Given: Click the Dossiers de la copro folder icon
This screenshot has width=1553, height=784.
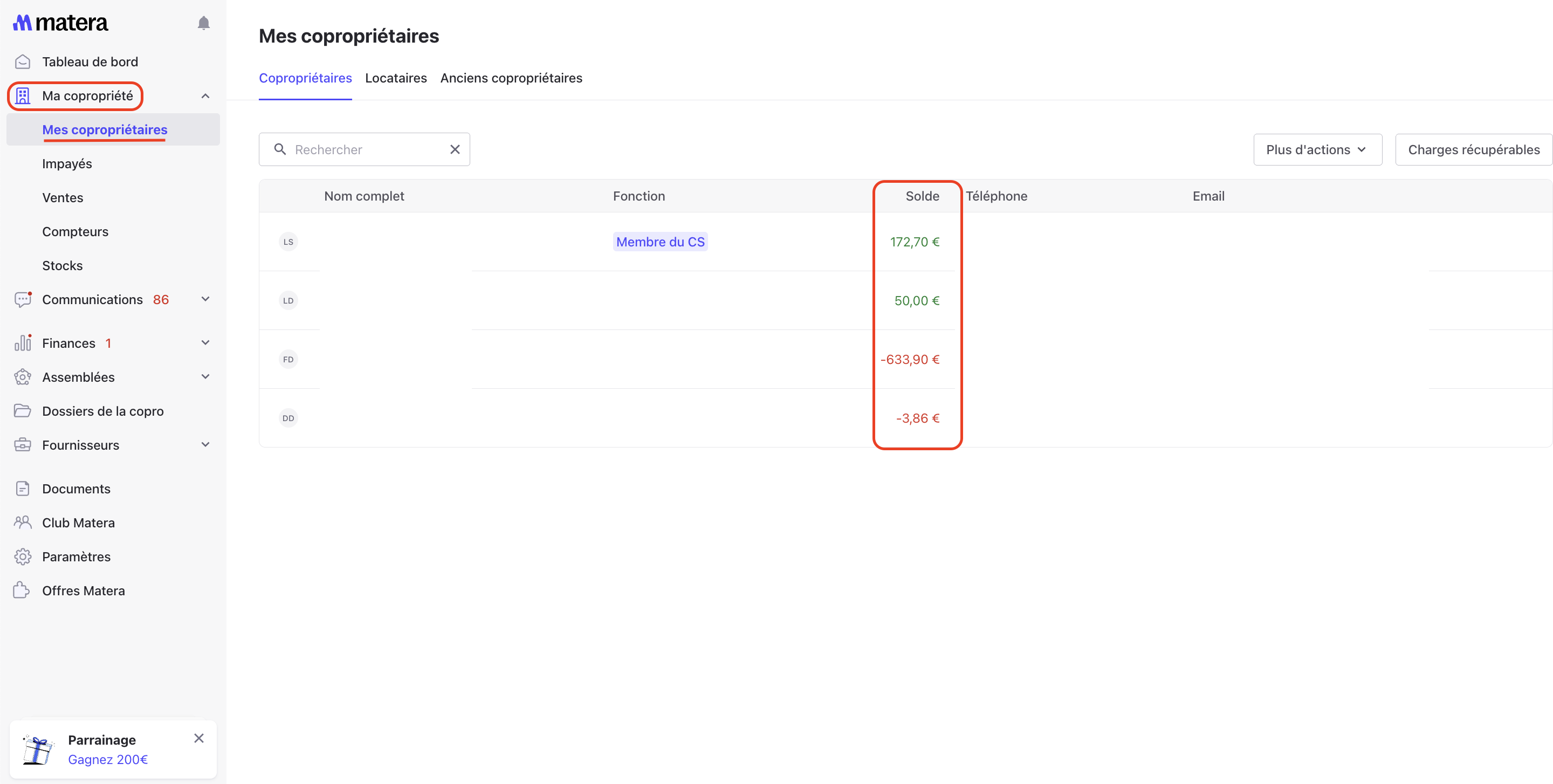Looking at the screenshot, I should [x=22, y=411].
